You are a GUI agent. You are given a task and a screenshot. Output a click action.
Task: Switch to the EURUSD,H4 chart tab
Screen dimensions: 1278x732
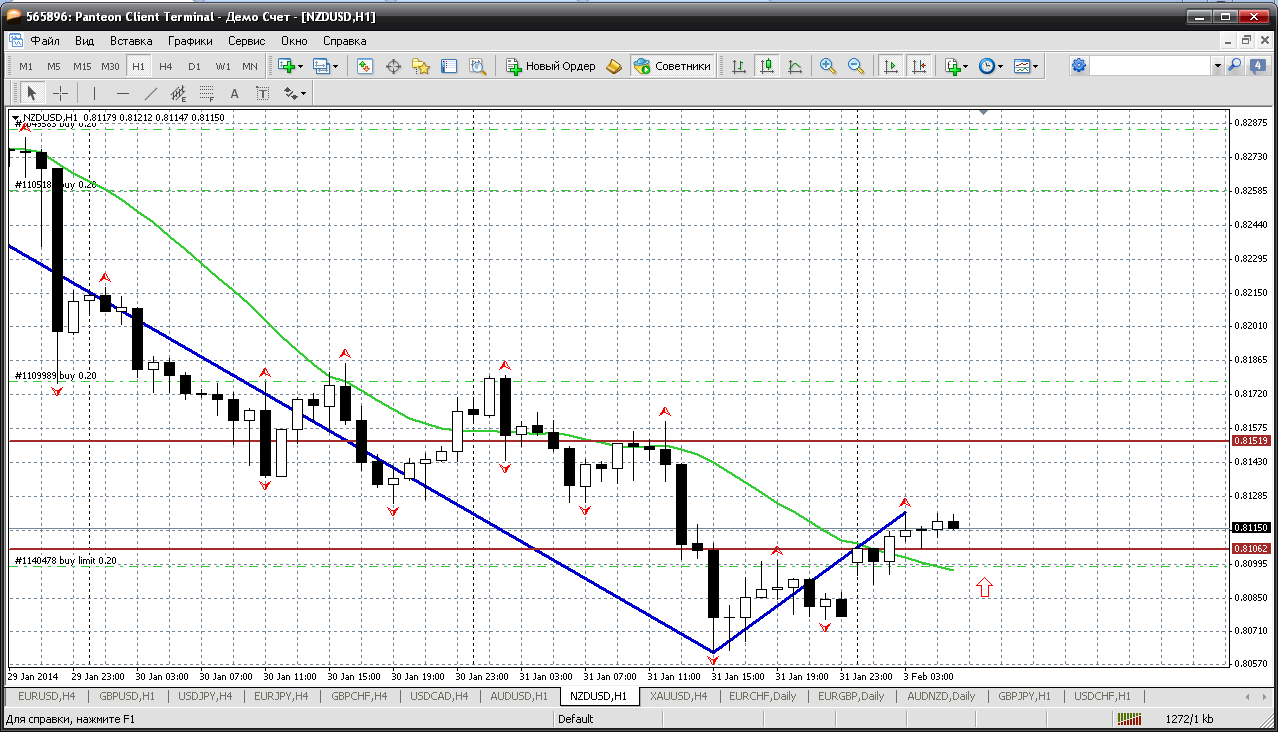pos(46,696)
